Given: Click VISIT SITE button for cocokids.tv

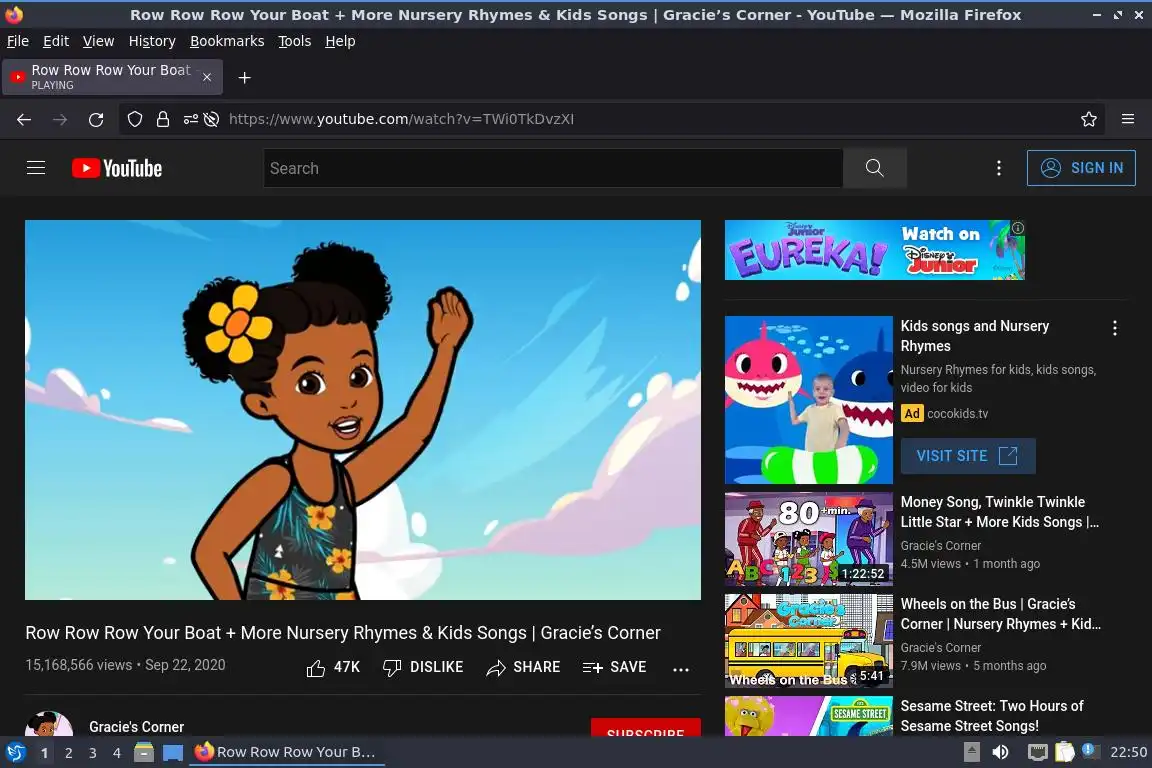Looking at the screenshot, I should pos(968,456).
